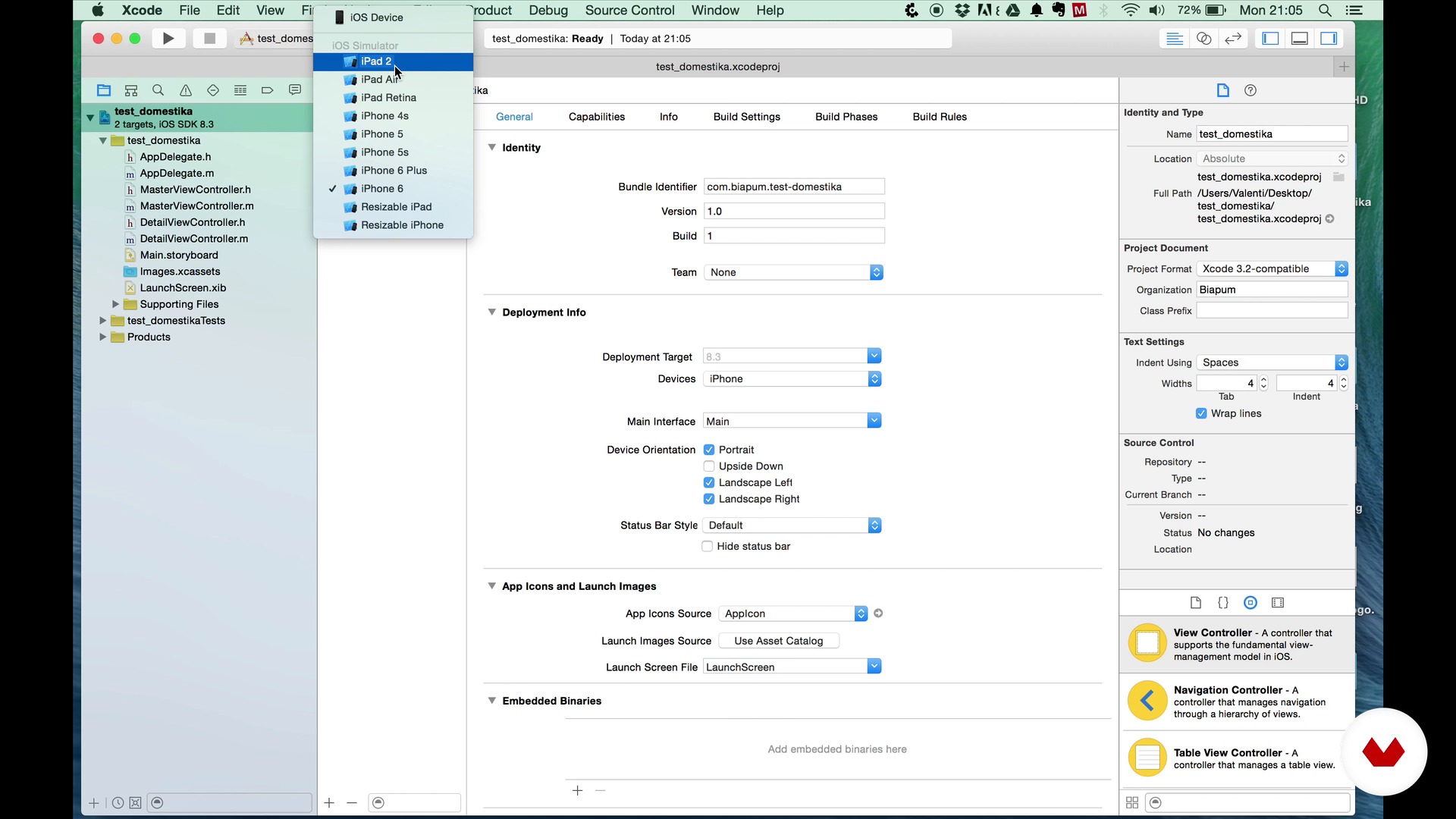Hide the Navigator pane
This screenshot has width=1456, height=819.
tap(1271, 39)
